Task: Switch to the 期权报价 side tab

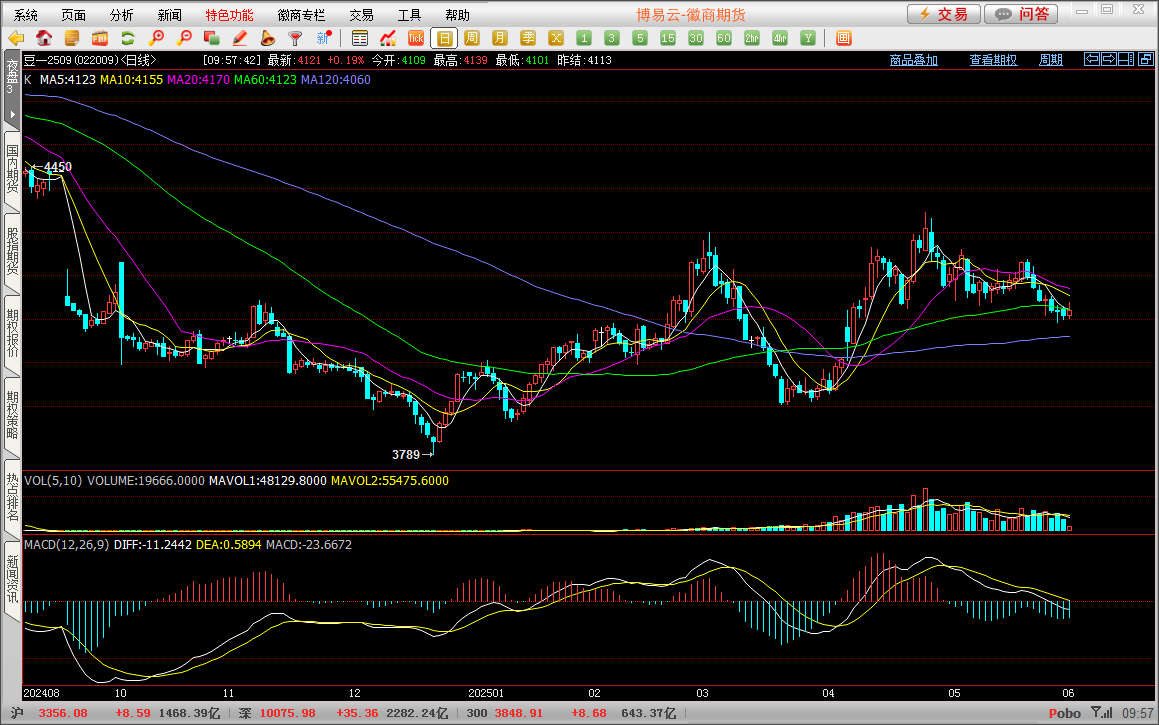Action: pyautogui.click(x=12, y=334)
